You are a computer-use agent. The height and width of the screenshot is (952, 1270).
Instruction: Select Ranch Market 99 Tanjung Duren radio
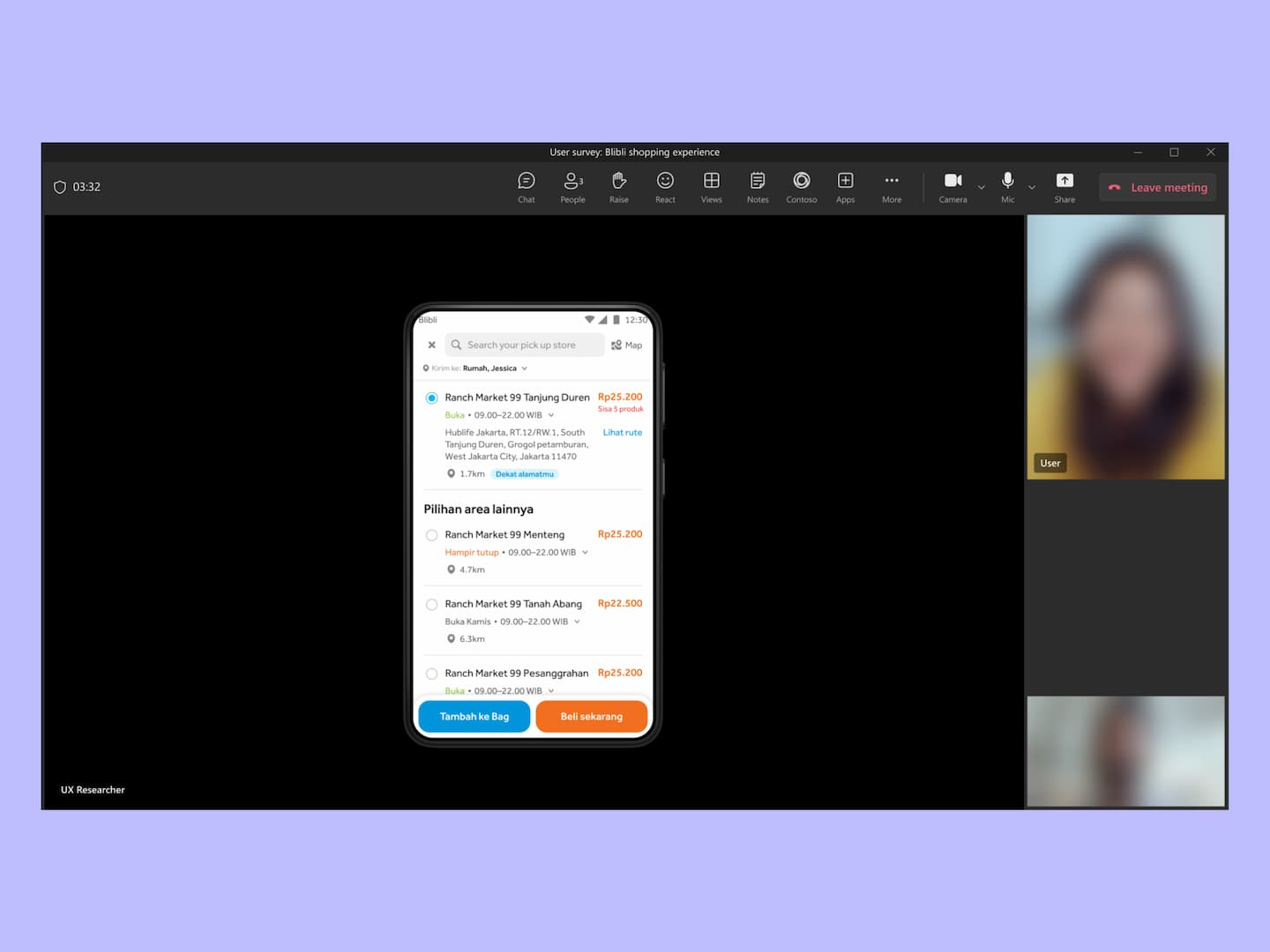tap(431, 398)
